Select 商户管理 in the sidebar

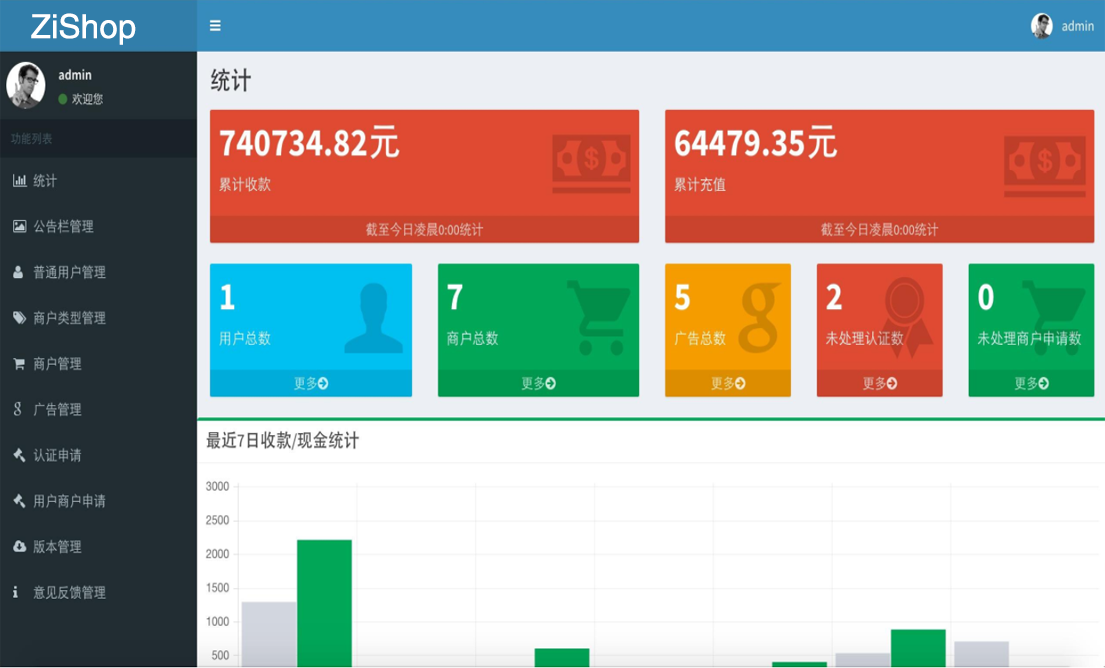click(98, 364)
